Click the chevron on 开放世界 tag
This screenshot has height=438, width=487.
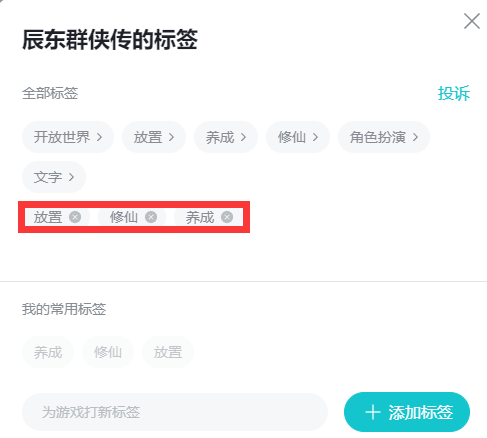99,137
